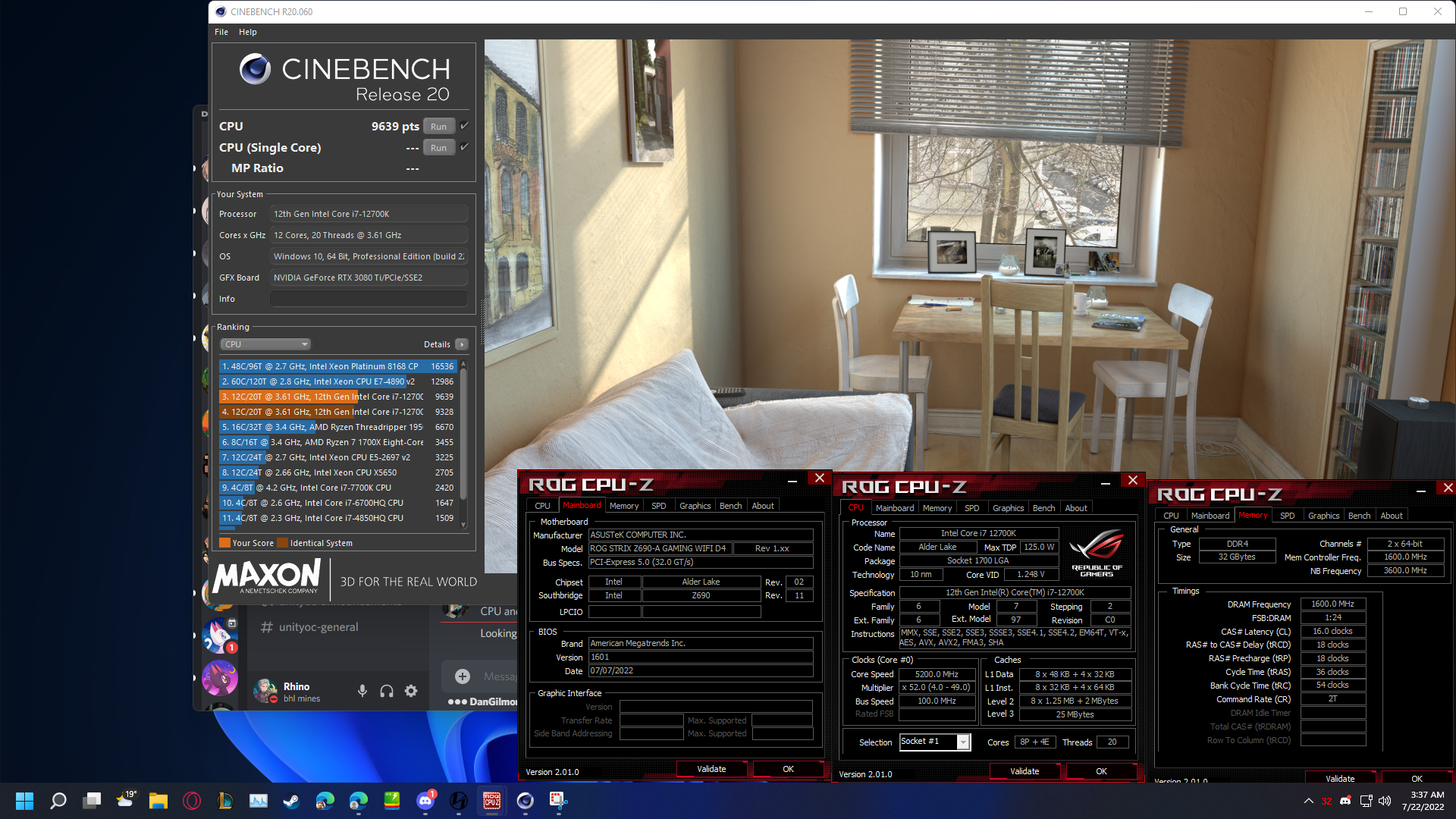Viewport: 1456px width, 819px height.
Task: Show hidden system tray icons
Action: [1308, 801]
